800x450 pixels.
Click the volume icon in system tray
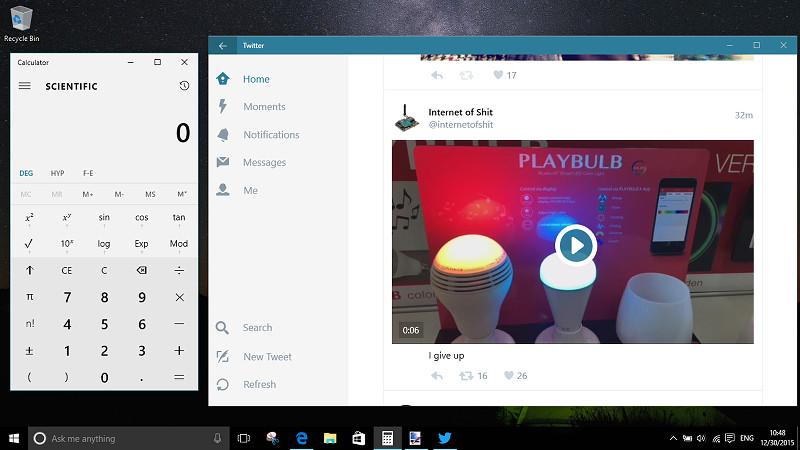click(x=702, y=438)
